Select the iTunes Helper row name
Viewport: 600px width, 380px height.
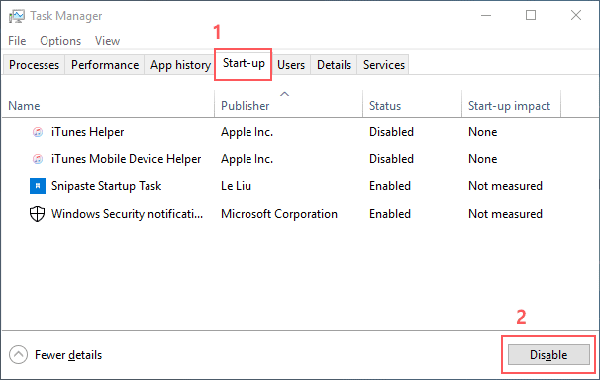[88, 132]
